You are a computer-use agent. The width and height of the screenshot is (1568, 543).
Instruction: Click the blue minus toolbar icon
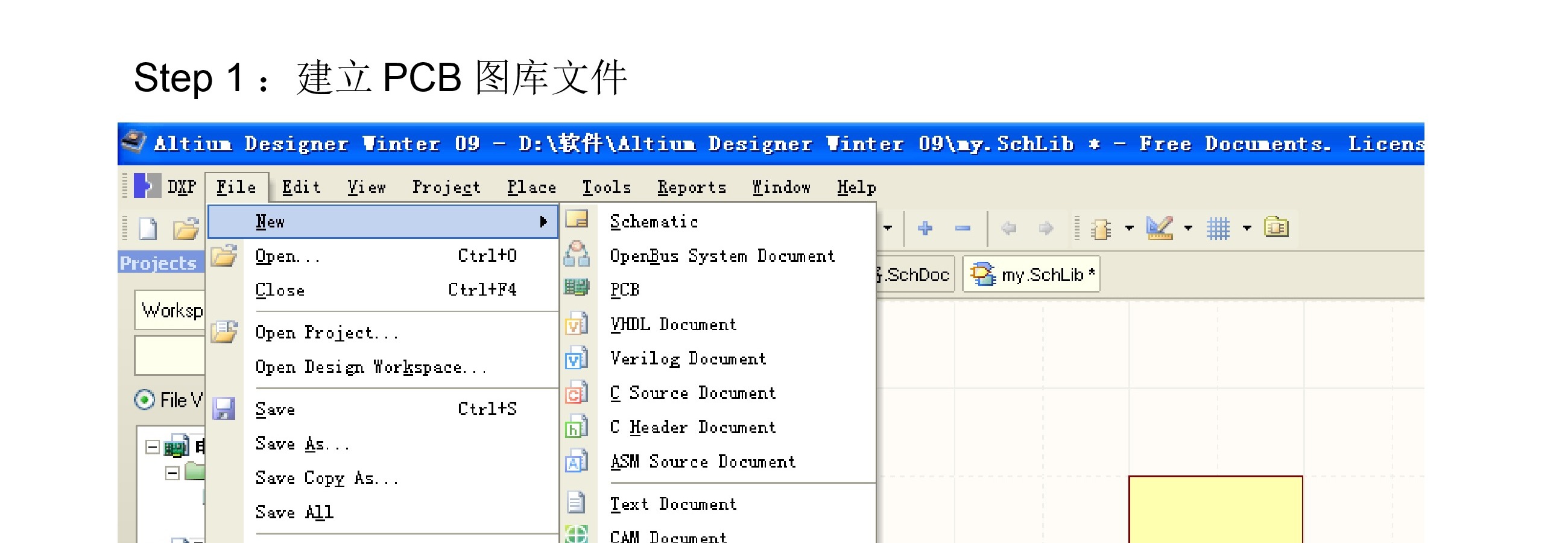coord(963,228)
